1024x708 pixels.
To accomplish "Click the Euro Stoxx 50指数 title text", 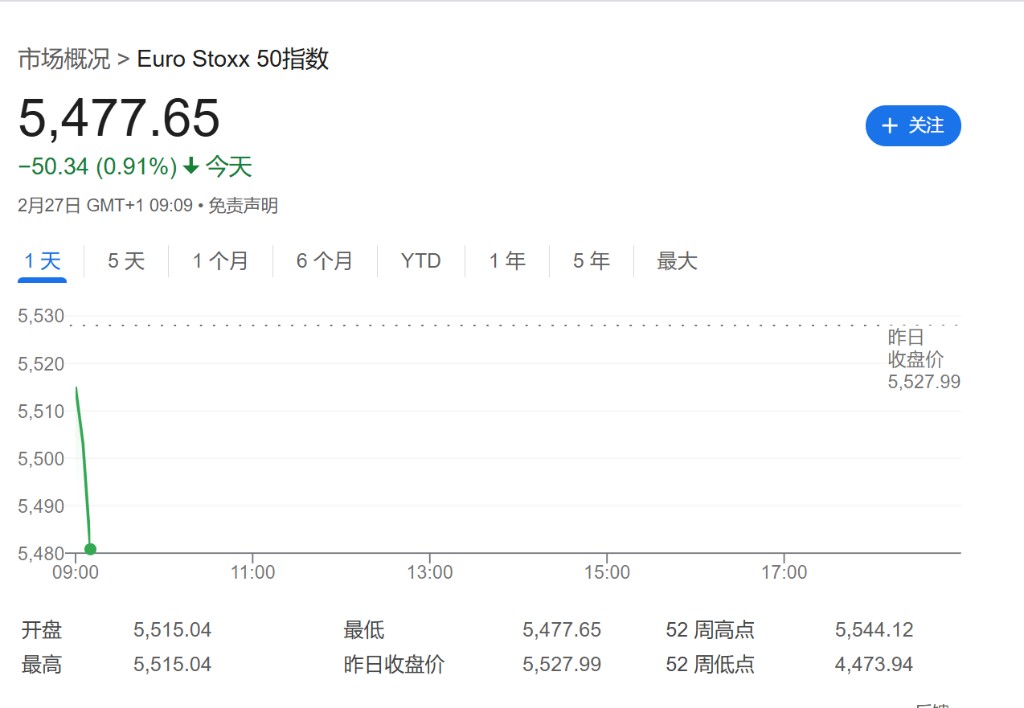I will [232, 59].
